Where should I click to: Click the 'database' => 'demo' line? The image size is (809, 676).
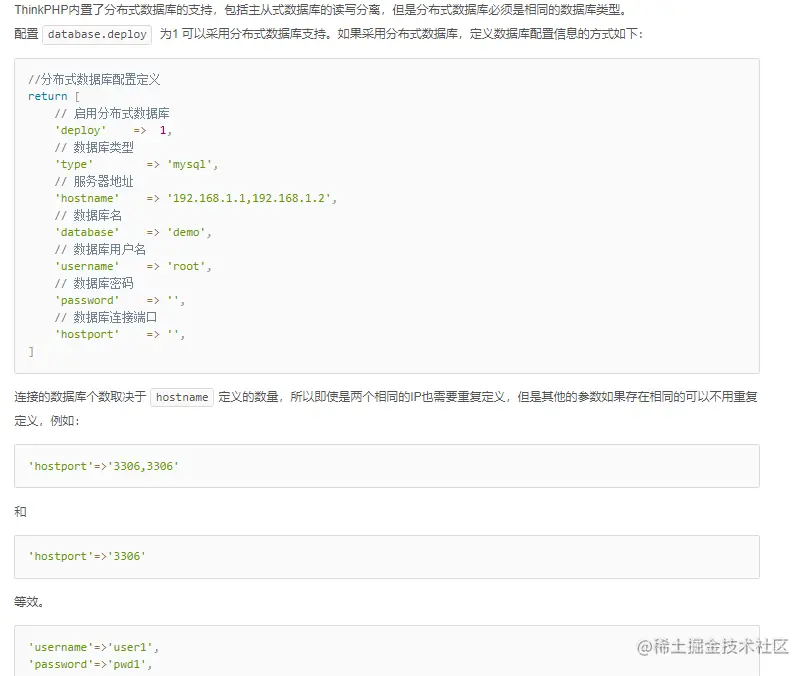(x=133, y=233)
